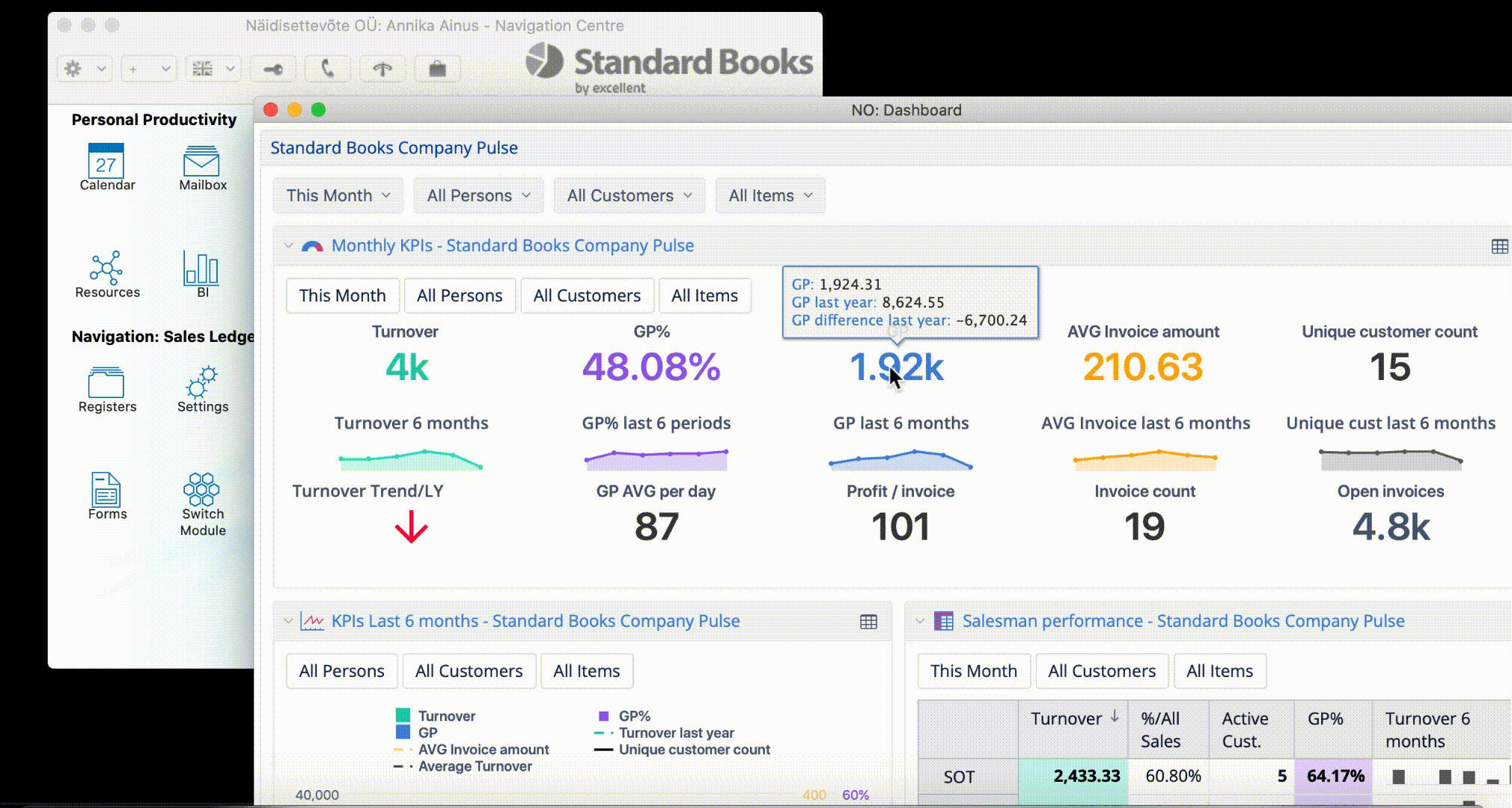Viewport: 1512px width, 808px height.
Task: Click All Customers button in Monthly KPIs
Action: 587,296
